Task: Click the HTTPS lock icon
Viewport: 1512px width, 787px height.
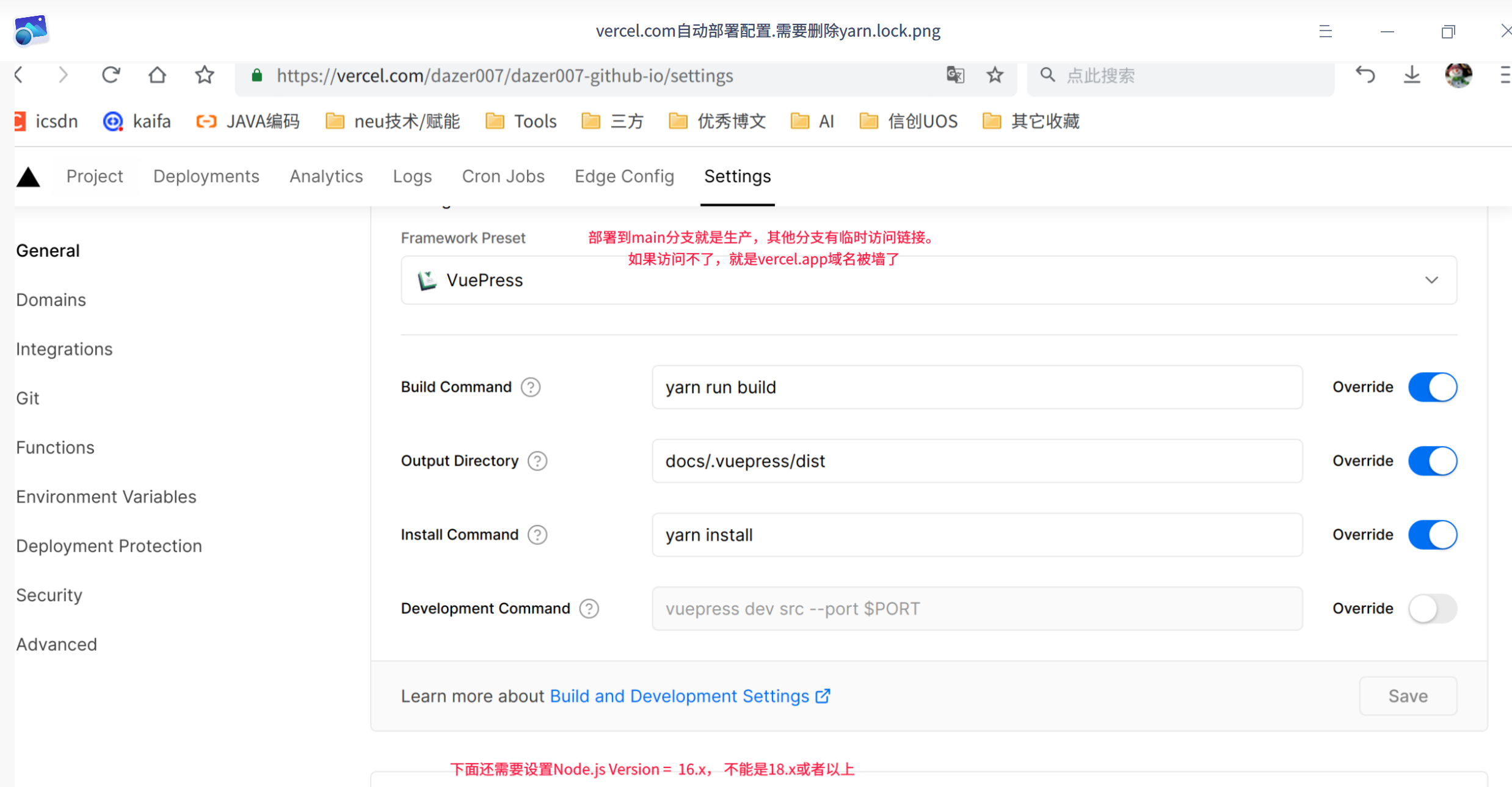Action: pyautogui.click(x=256, y=75)
